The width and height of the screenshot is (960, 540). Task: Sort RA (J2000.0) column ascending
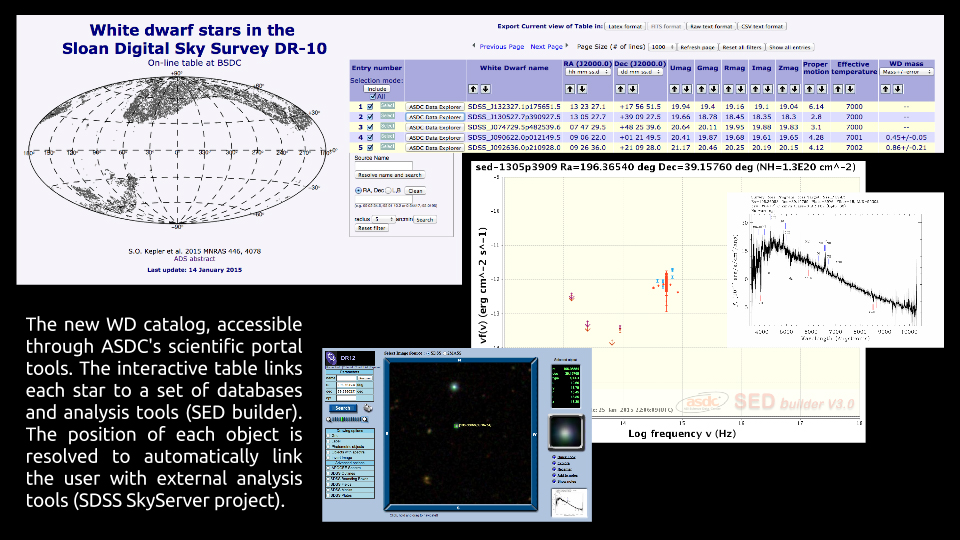point(570,89)
